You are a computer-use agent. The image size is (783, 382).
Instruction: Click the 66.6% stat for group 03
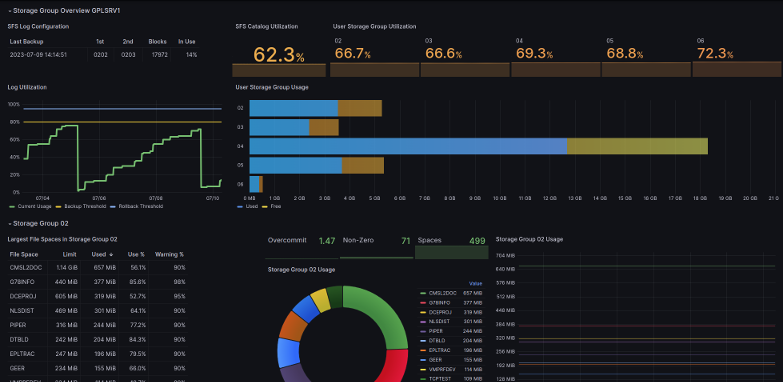tap(443, 53)
